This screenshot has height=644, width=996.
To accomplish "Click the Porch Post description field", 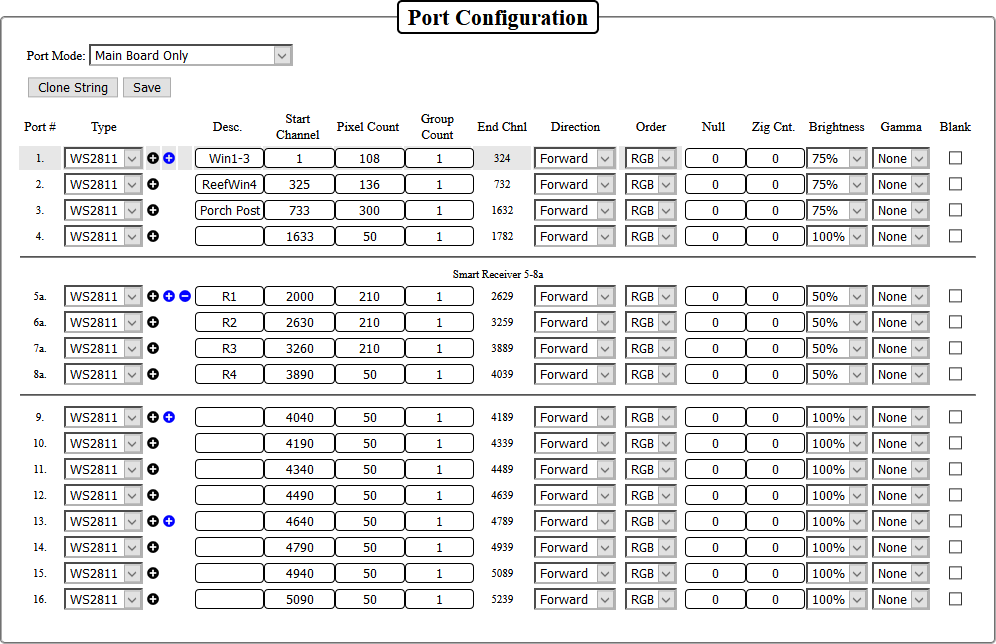I will (229, 211).
